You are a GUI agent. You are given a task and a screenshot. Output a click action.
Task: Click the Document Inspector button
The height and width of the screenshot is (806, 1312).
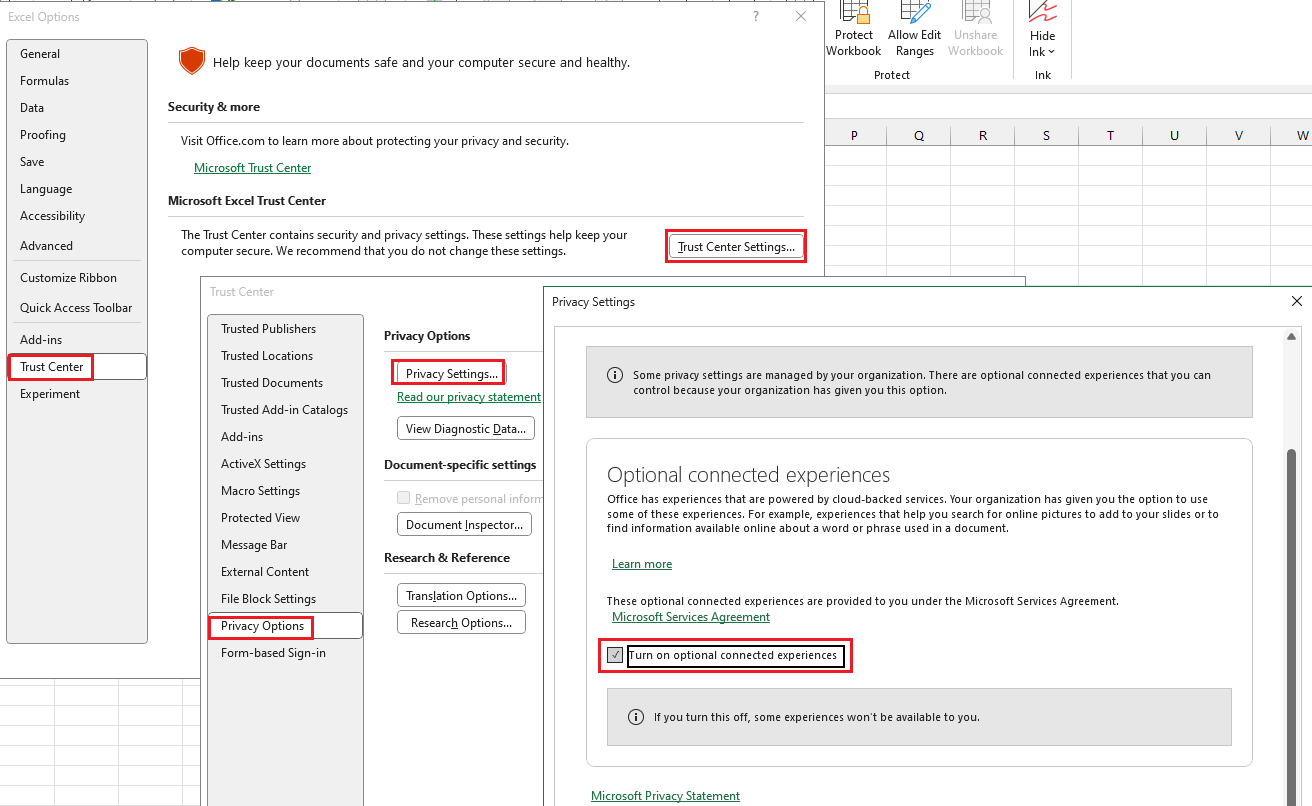pyautogui.click(x=465, y=525)
